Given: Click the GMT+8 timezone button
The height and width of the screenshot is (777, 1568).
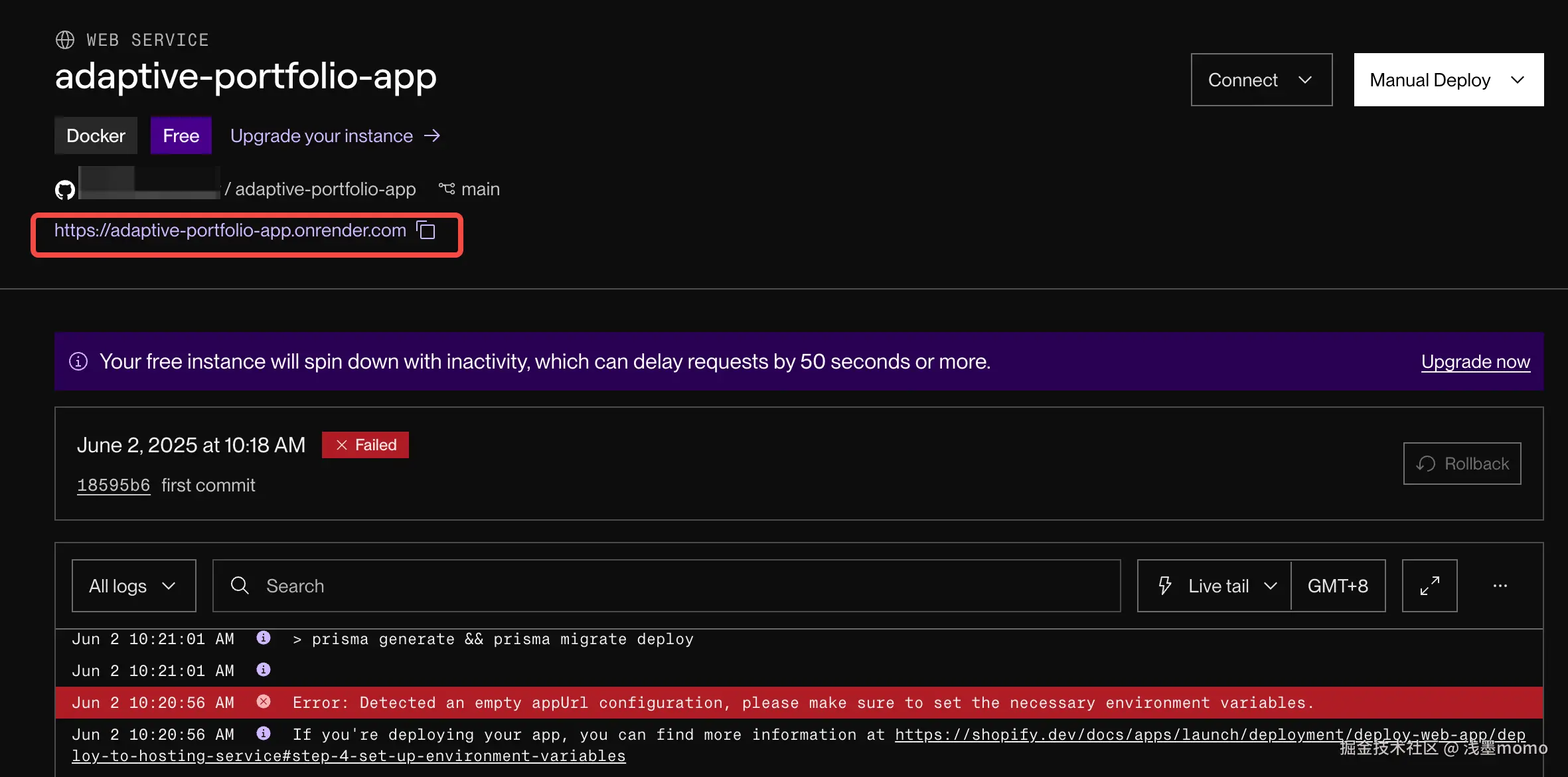Looking at the screenshot, I should pyautogui.click(x=1338, y=586).
